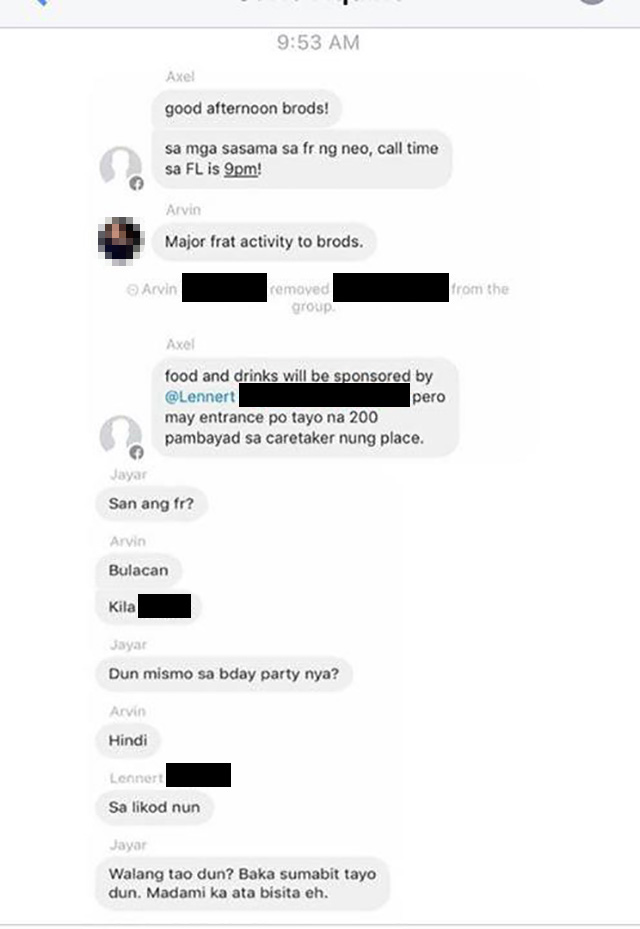Tap Facebook badge on Axel's lower avatar
Viewport: 640px width, 929px height.
(x=136, y=453)
